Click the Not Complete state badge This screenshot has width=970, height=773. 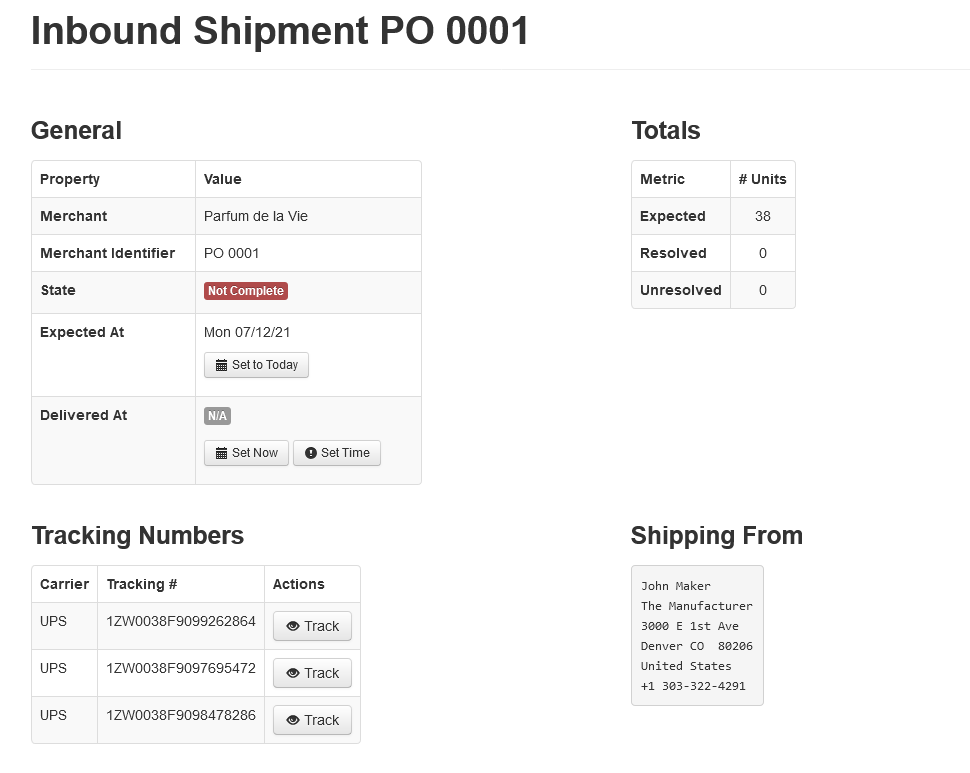coord(246,291)
